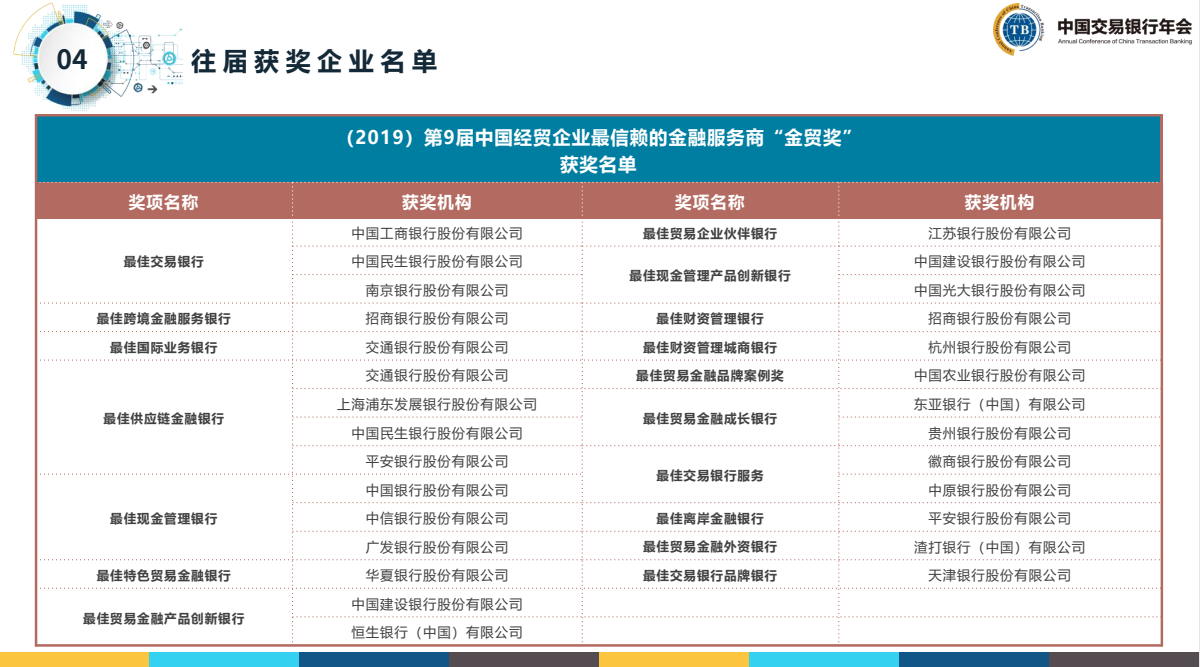
Task: Click 南京银行股份有限公司 entry
Action: [437, 290]
